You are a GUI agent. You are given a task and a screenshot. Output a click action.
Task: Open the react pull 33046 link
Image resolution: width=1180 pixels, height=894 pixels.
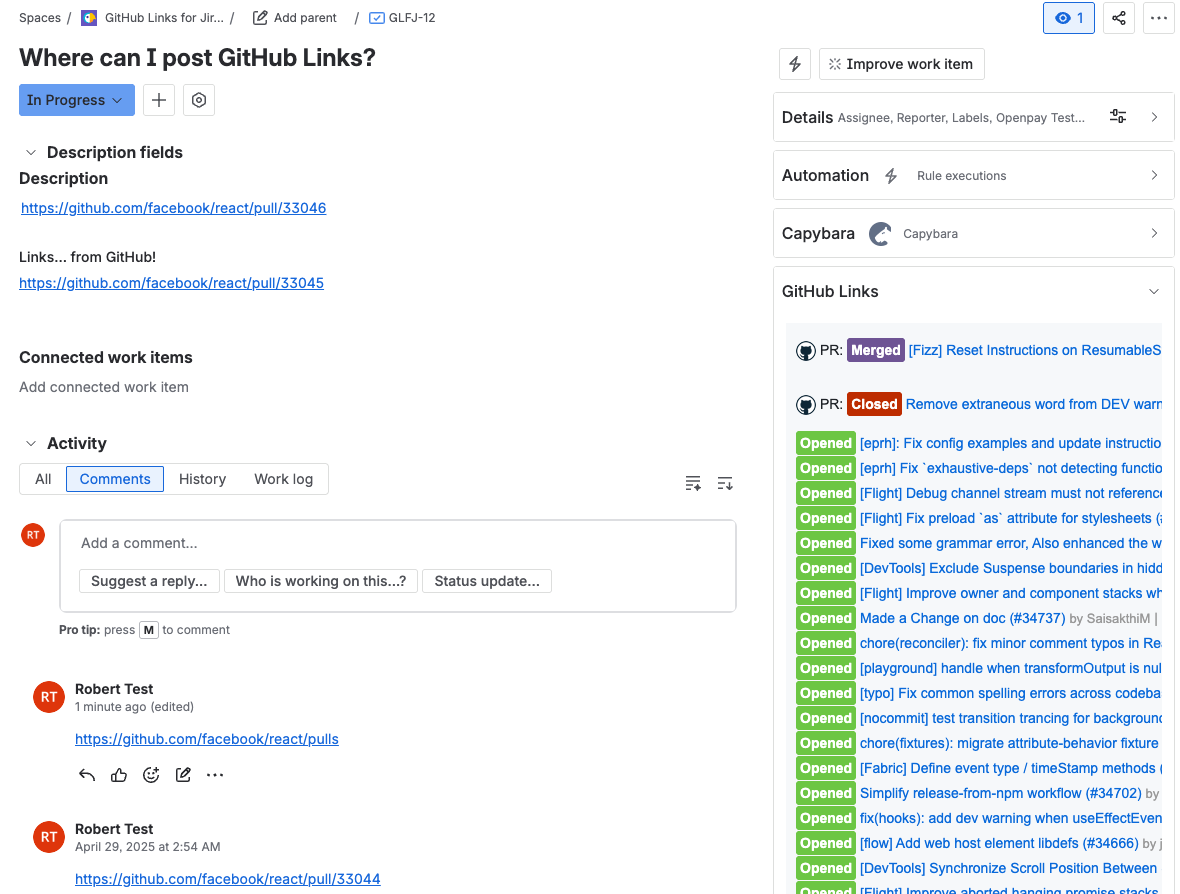point(173,208)
